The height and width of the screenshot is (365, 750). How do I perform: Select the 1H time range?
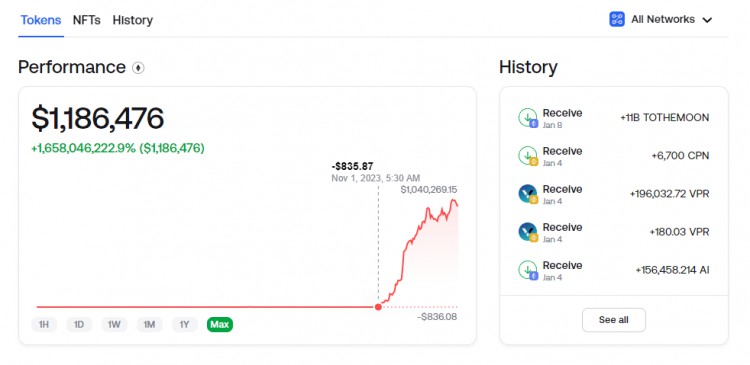tap(44, 325)
